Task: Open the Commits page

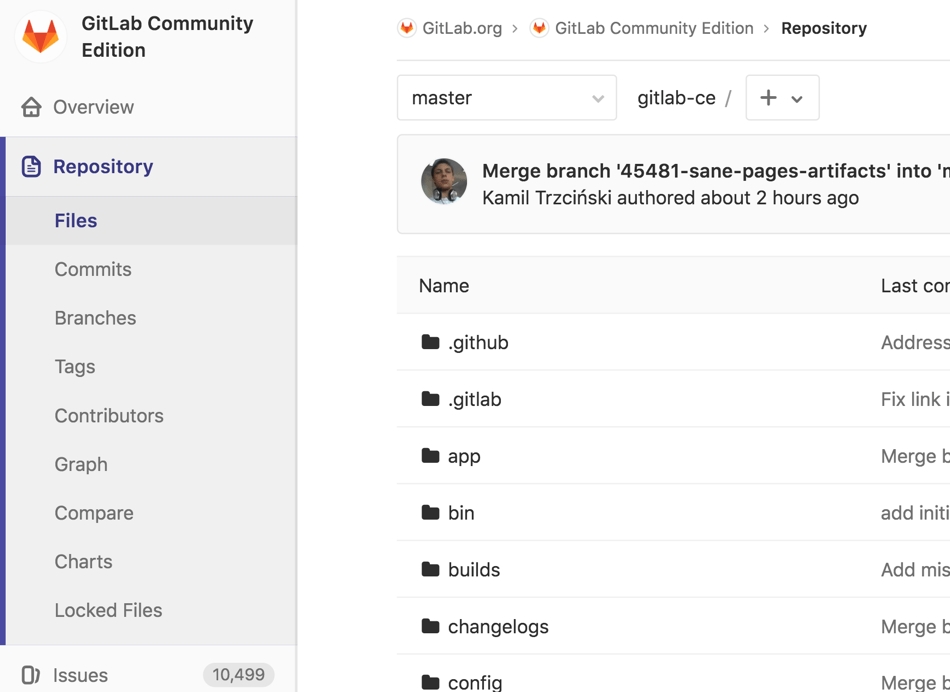Action: click(x=92, y=269)
